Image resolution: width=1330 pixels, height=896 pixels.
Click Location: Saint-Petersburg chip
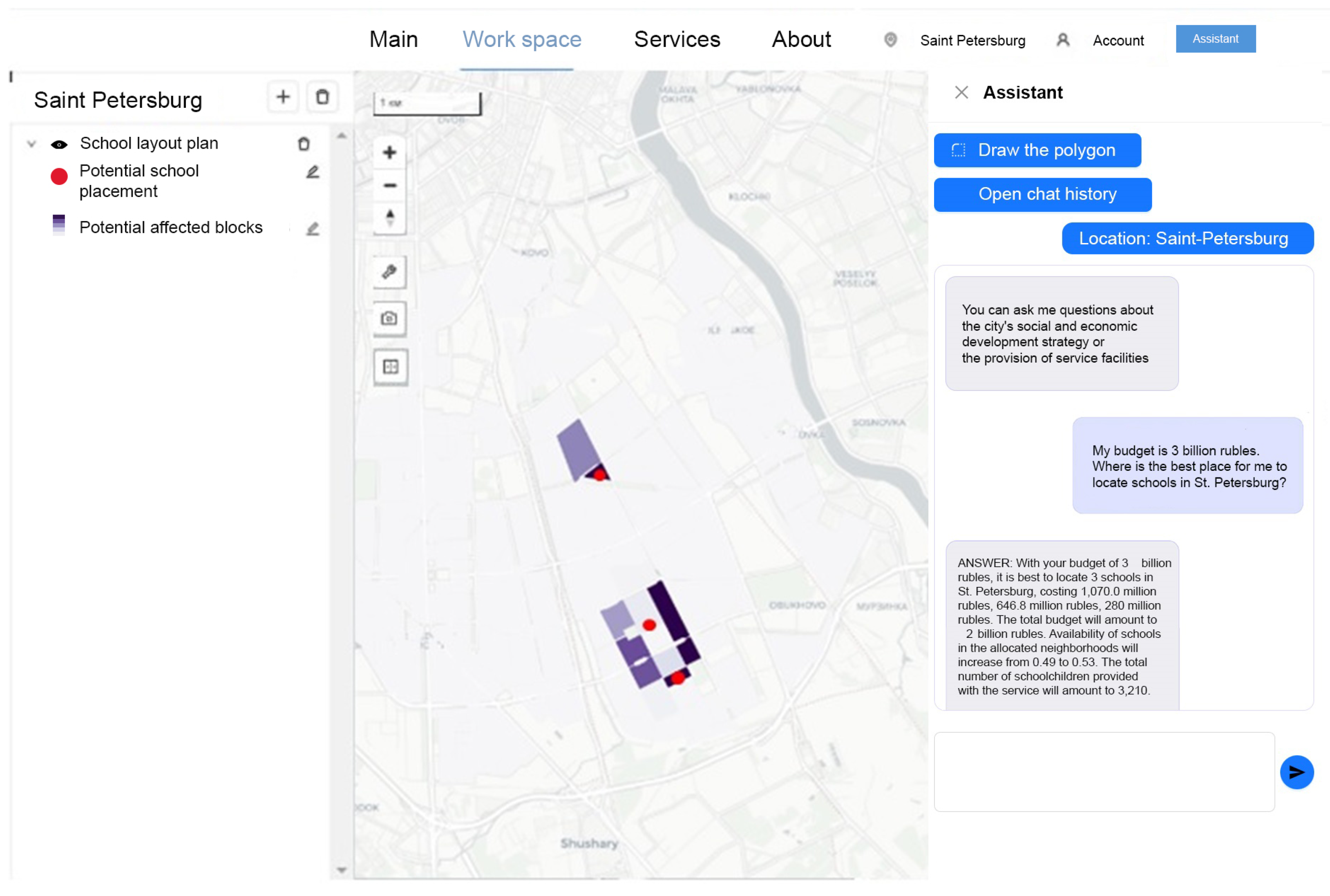click(1187, 238)
